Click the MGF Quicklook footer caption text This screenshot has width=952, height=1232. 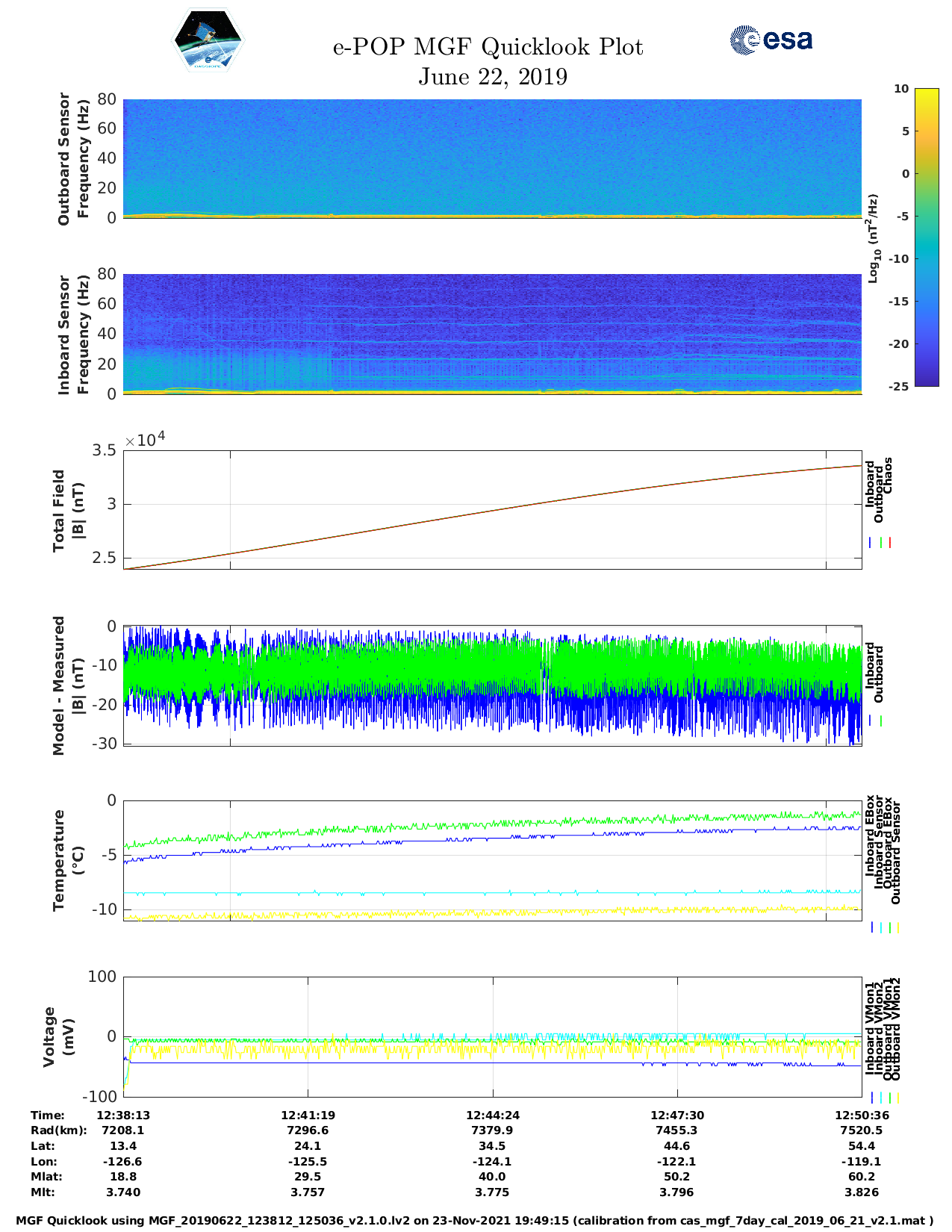(x=475, y=1221)
